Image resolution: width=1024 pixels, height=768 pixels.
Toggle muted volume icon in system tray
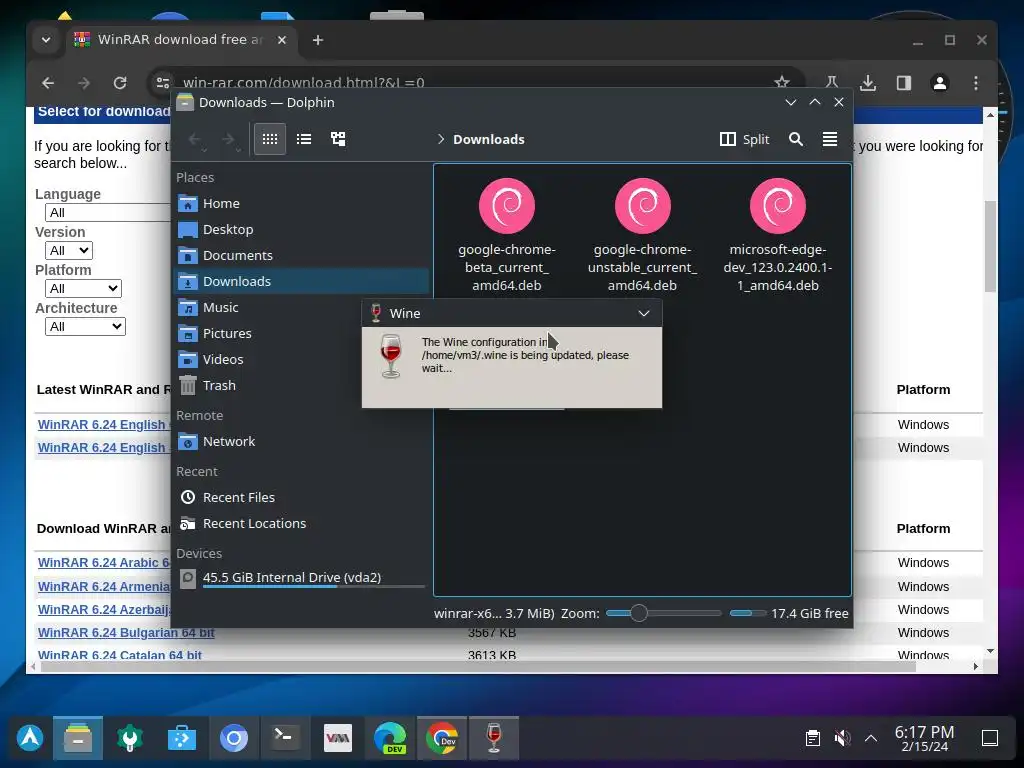click(x=842, y=738)
